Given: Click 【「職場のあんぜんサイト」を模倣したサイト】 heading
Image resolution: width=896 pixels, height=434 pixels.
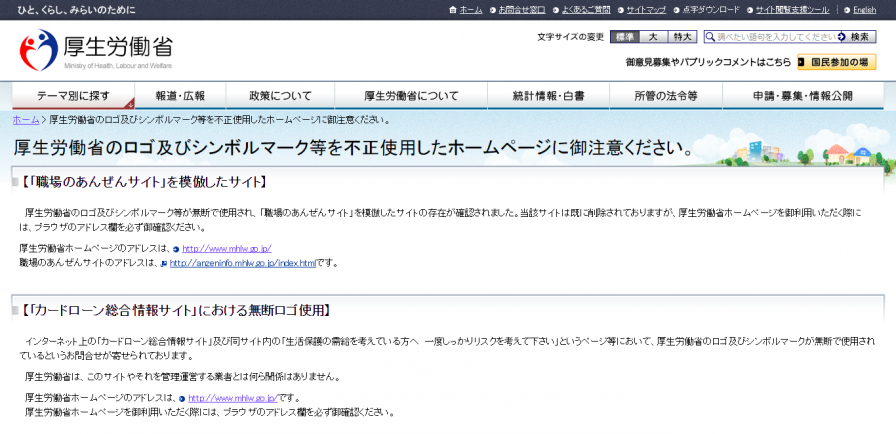Looking at the screenshot, I should click(x=143, y=182).
